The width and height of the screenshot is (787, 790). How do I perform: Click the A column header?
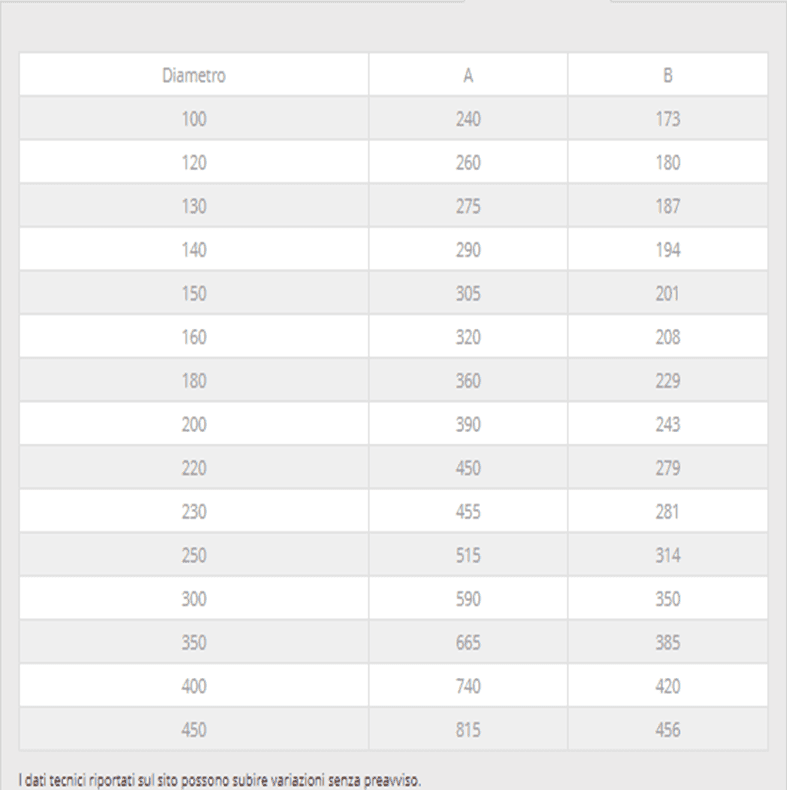tap(468, 75)
